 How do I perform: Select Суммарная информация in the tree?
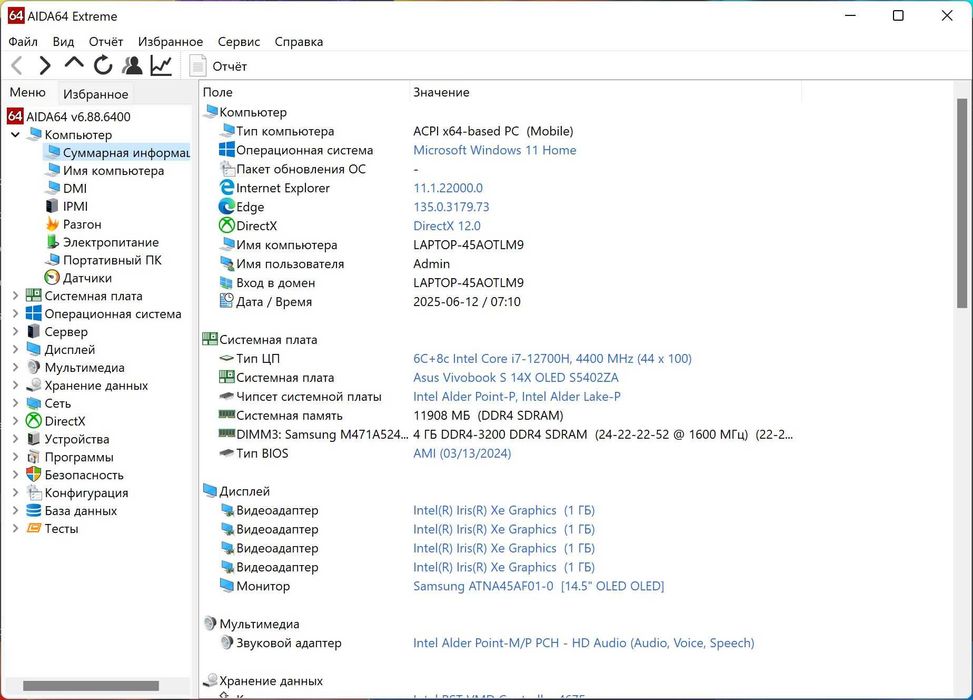click(125, 153)
